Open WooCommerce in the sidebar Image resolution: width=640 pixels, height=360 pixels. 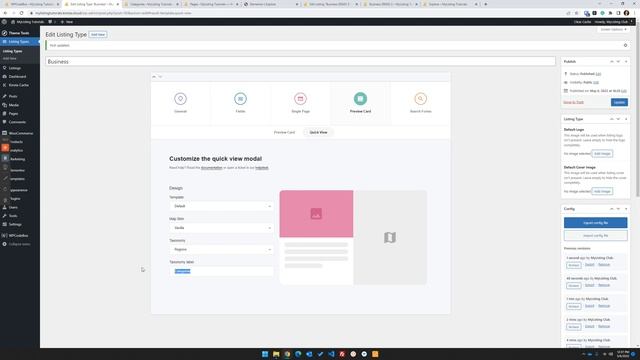click(21, 133)
